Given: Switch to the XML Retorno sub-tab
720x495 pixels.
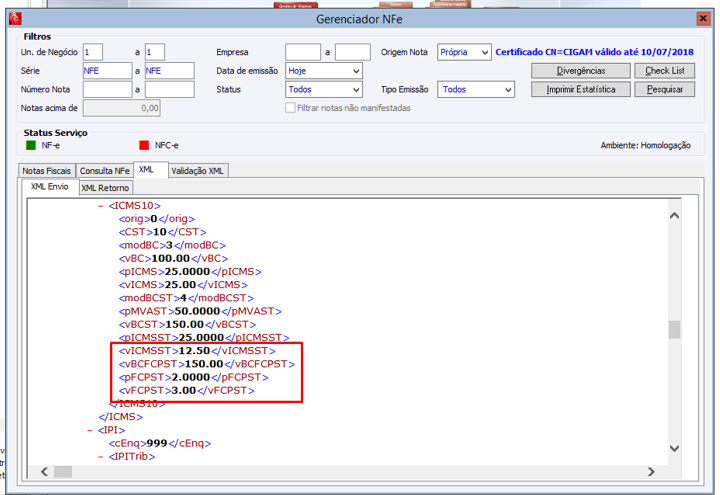Looking at the screenshot, I should click(x=105, y=188).
